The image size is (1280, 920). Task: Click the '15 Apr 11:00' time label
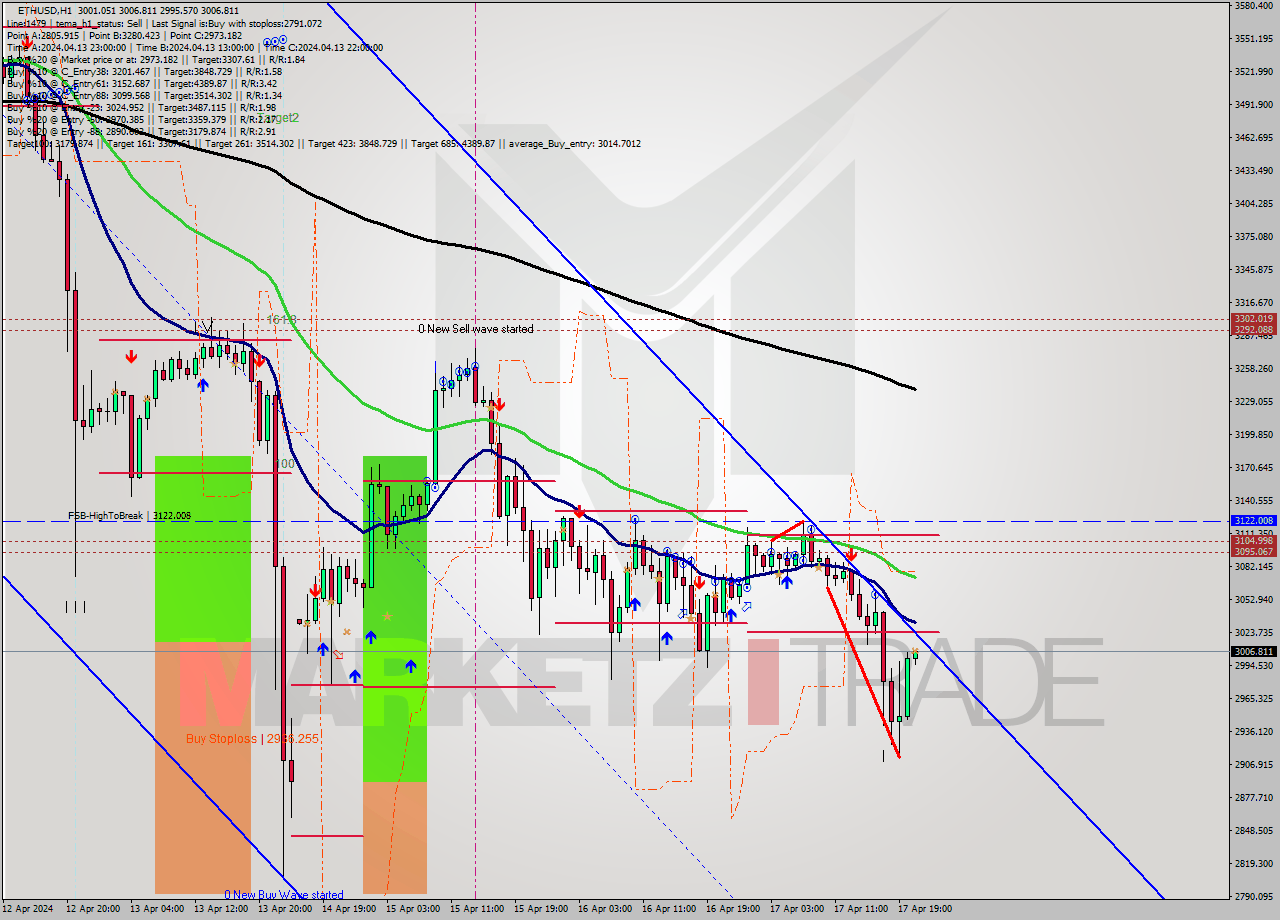476,909
